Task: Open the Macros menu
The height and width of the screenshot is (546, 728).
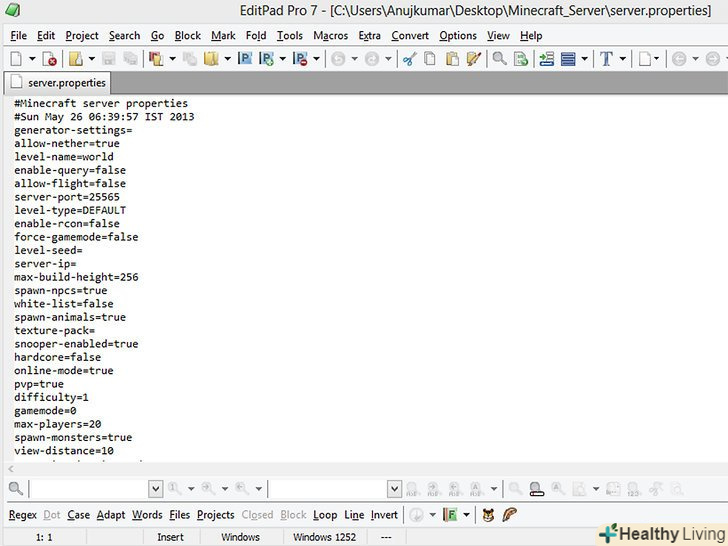Action: pos(330,35)
